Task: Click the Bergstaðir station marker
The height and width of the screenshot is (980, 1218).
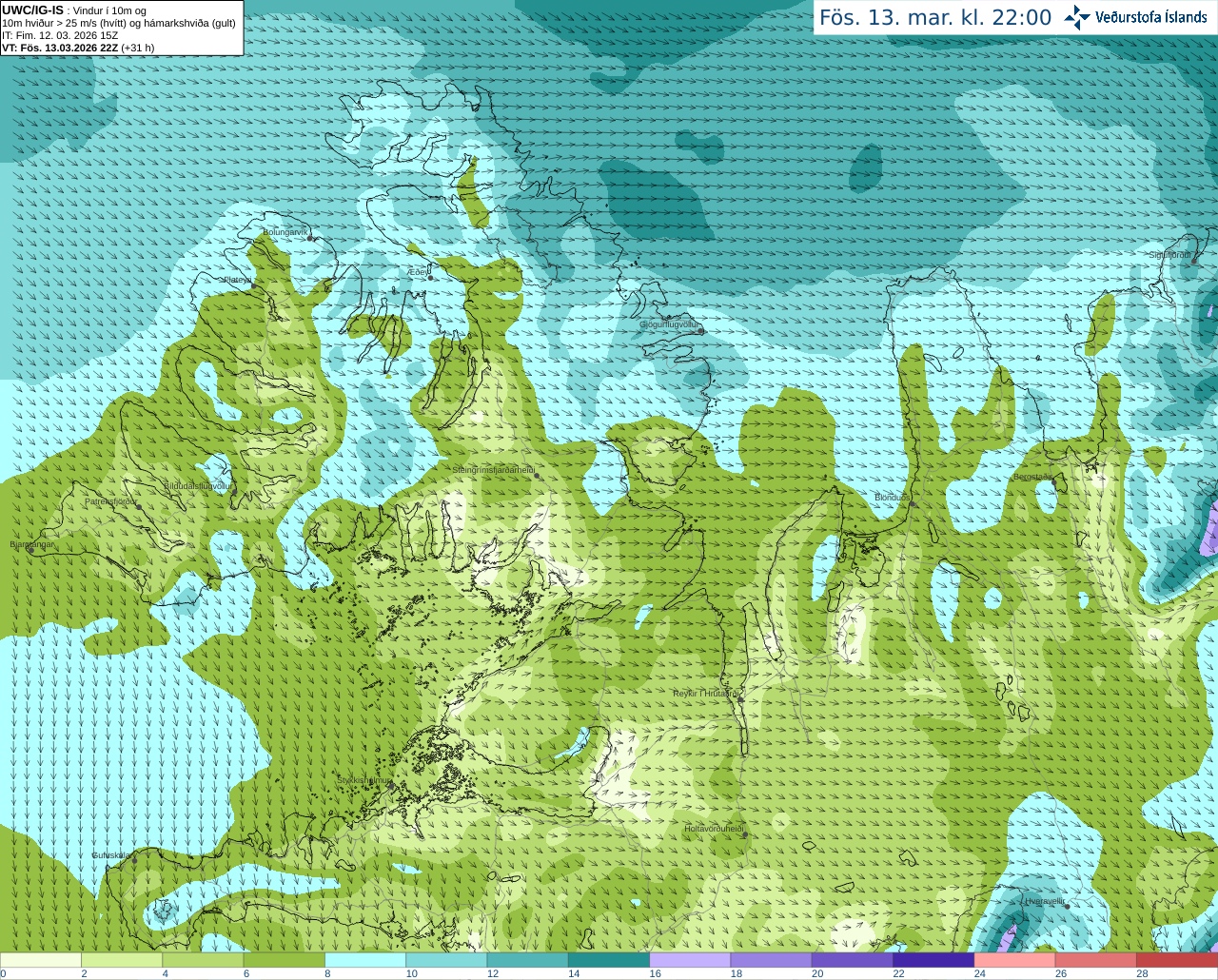Action: click(x=1054, y=483)
